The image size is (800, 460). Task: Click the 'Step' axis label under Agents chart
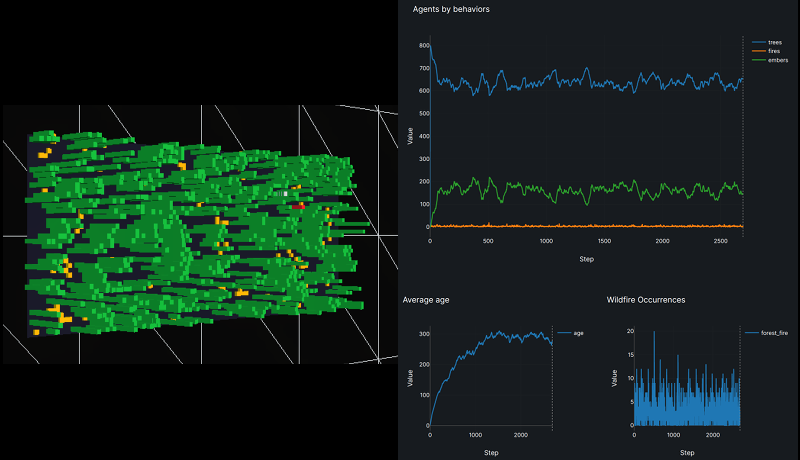click(x=589, y=259)
